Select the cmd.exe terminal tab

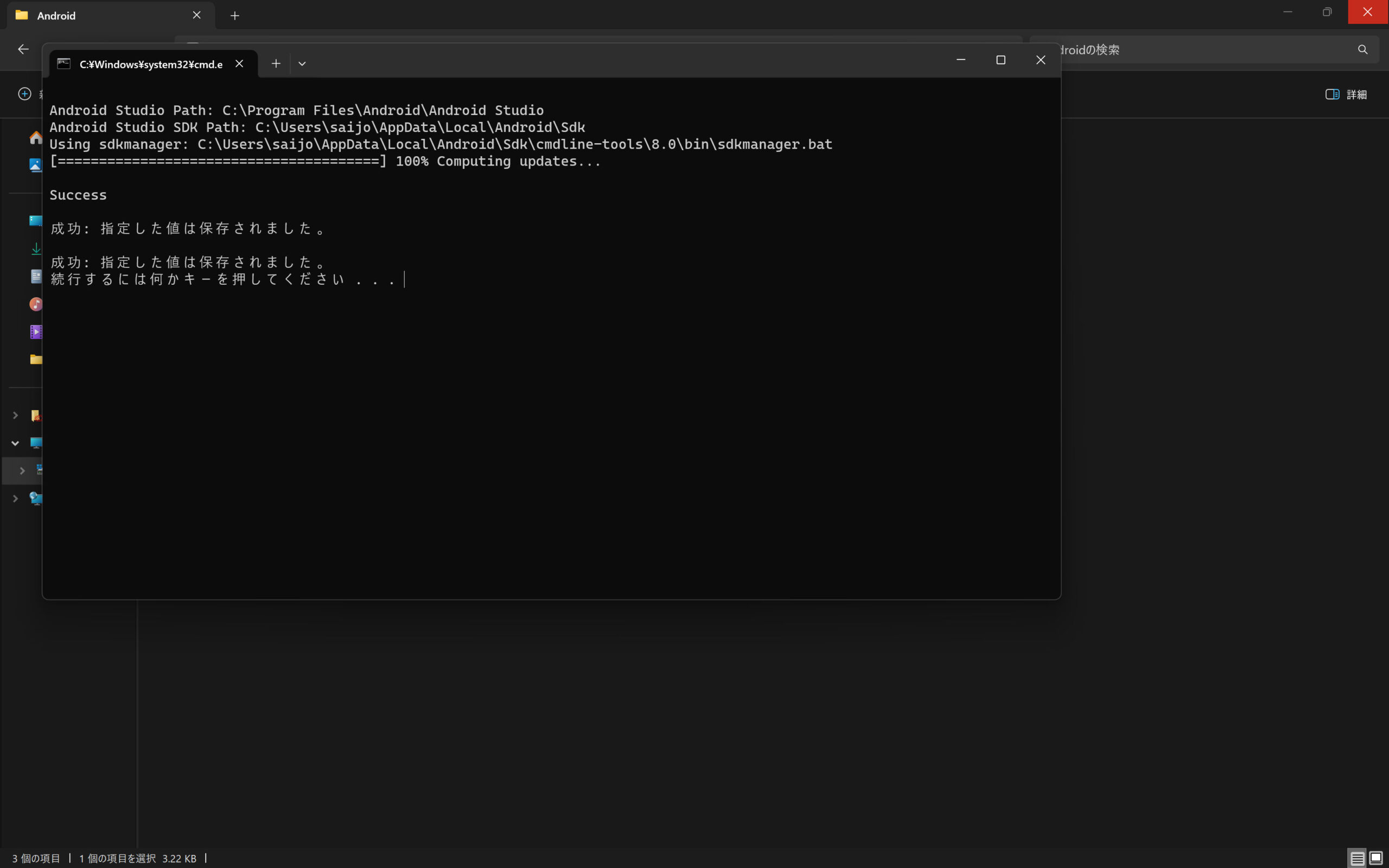tap(150, 65)
